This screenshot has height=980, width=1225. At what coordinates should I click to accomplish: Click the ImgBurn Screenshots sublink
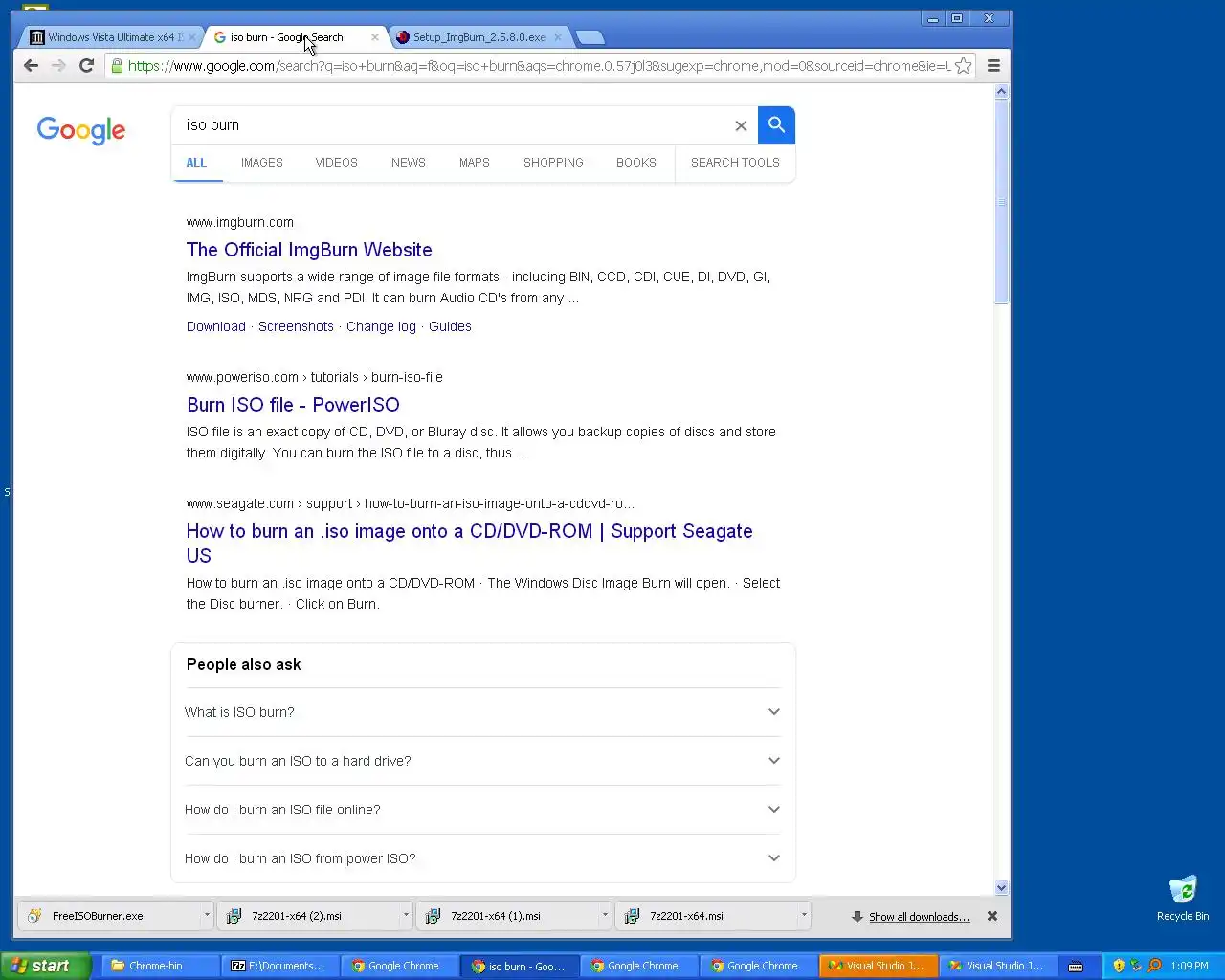[296, 326]
